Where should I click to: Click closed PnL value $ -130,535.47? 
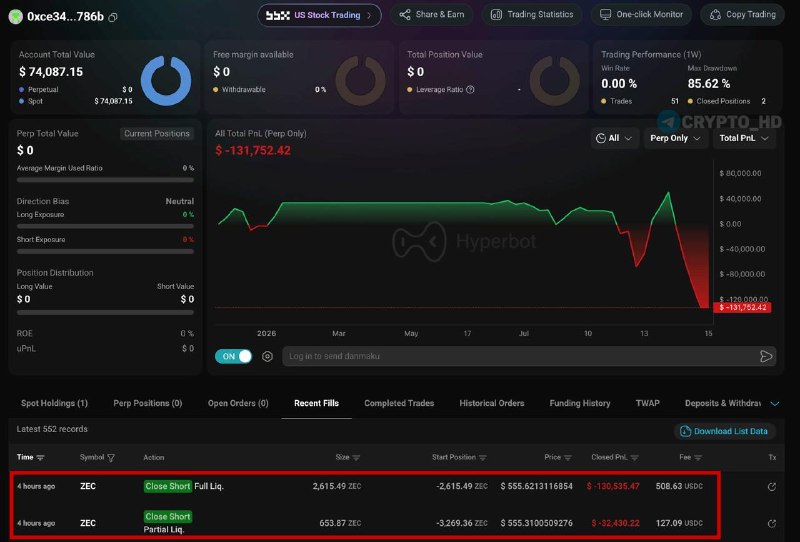click(613, 486)
